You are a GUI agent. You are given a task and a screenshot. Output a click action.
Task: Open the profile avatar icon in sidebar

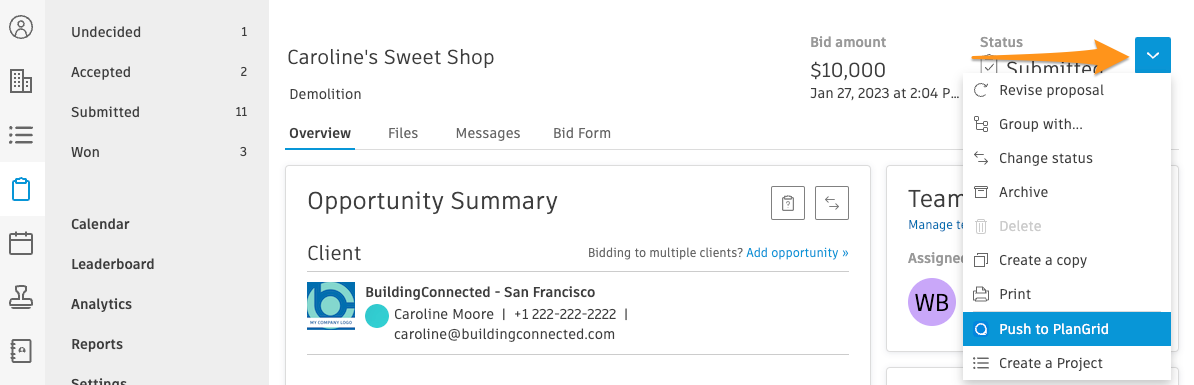tap(21, 28)
